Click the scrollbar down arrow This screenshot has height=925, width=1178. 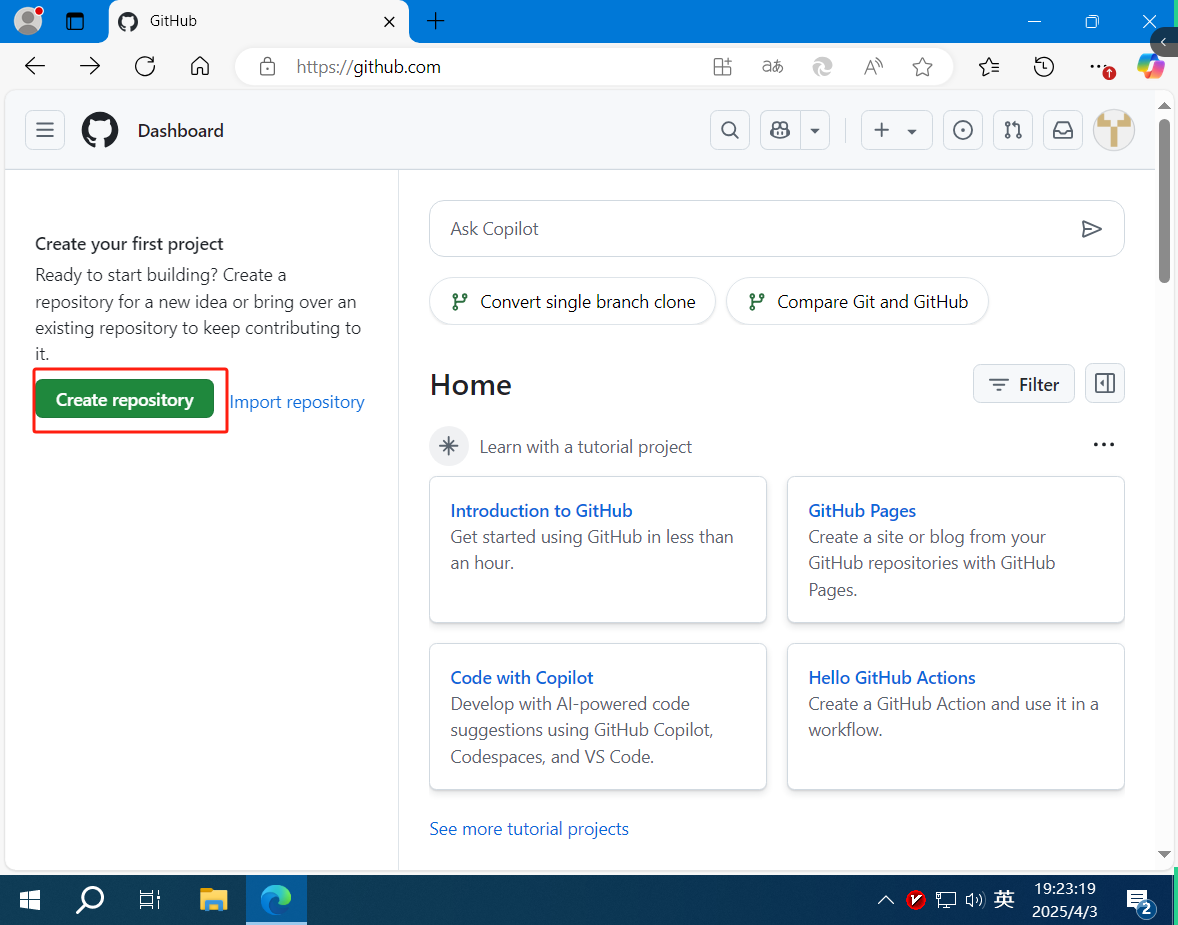click(1164, 854)
